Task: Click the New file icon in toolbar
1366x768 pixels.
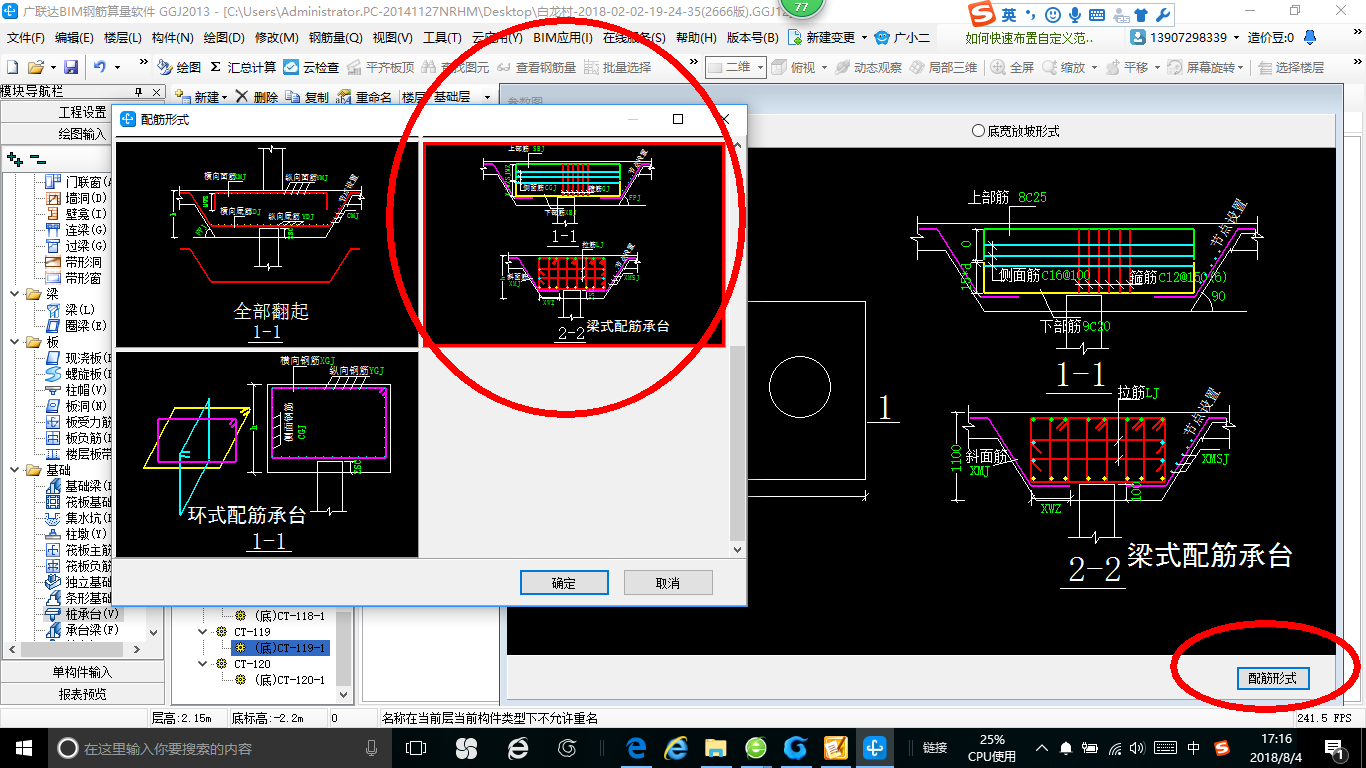Action: point(13,67)
